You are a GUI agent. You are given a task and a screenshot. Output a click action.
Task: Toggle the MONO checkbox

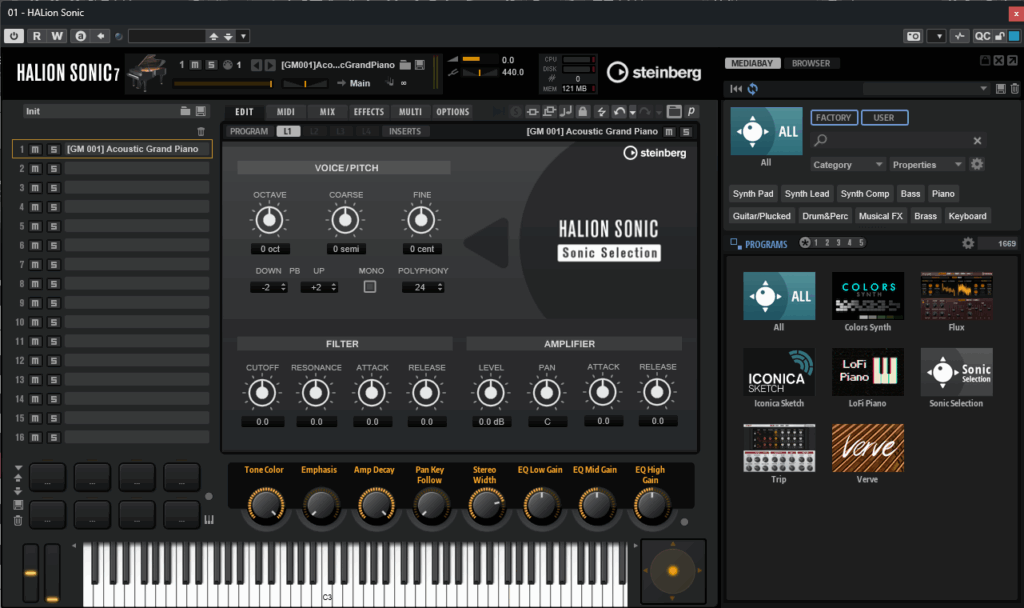(x=370, y=287)
